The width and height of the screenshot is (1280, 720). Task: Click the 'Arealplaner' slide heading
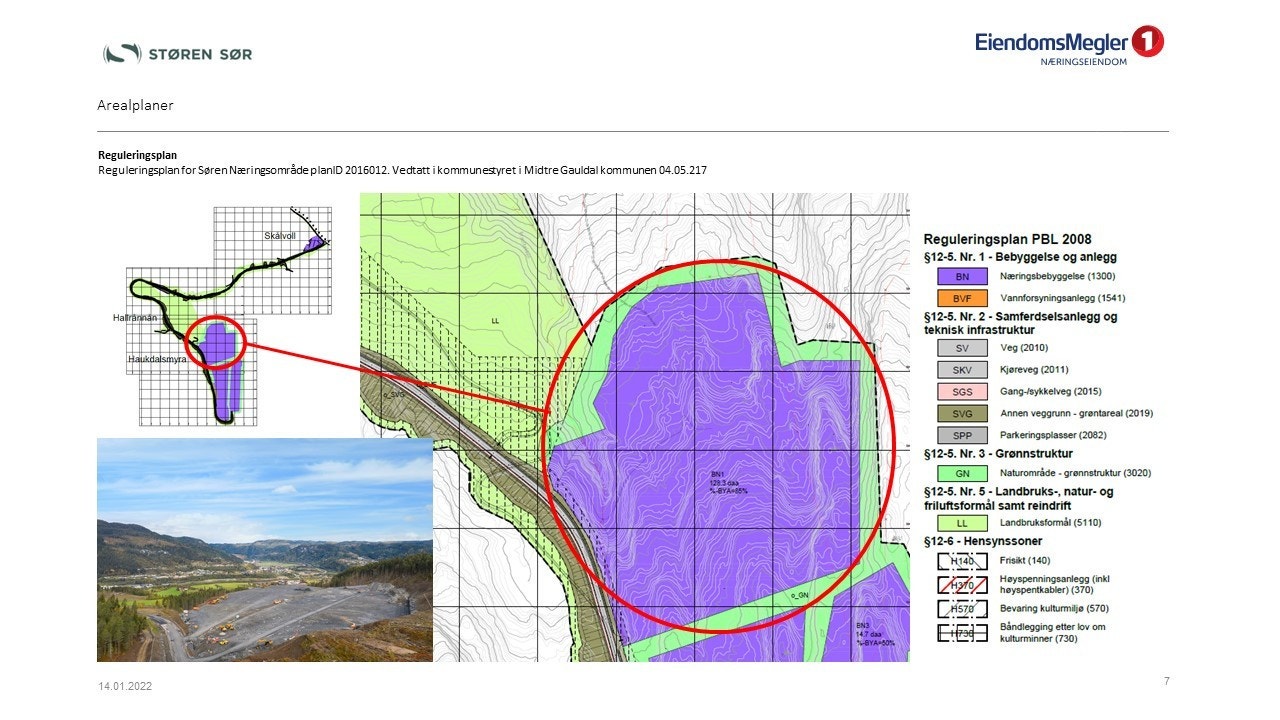pos(135,105)
